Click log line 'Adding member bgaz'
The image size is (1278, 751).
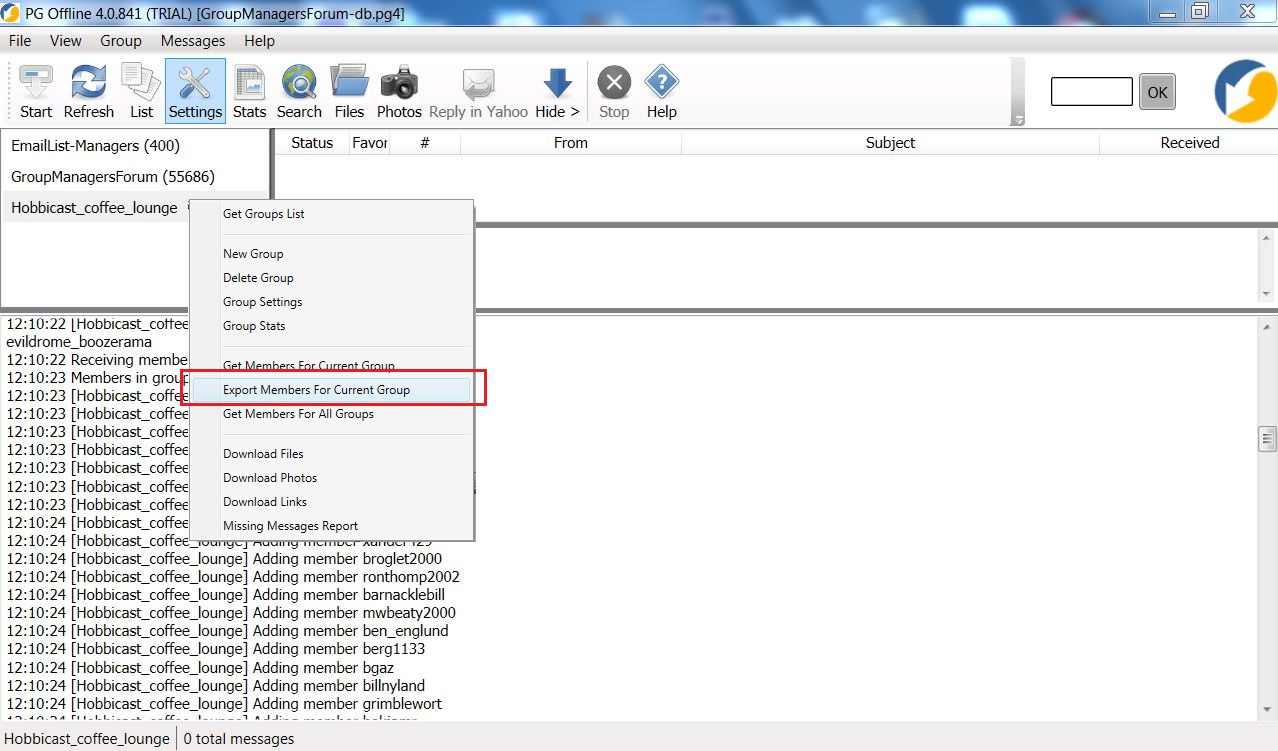coord(200,668)
